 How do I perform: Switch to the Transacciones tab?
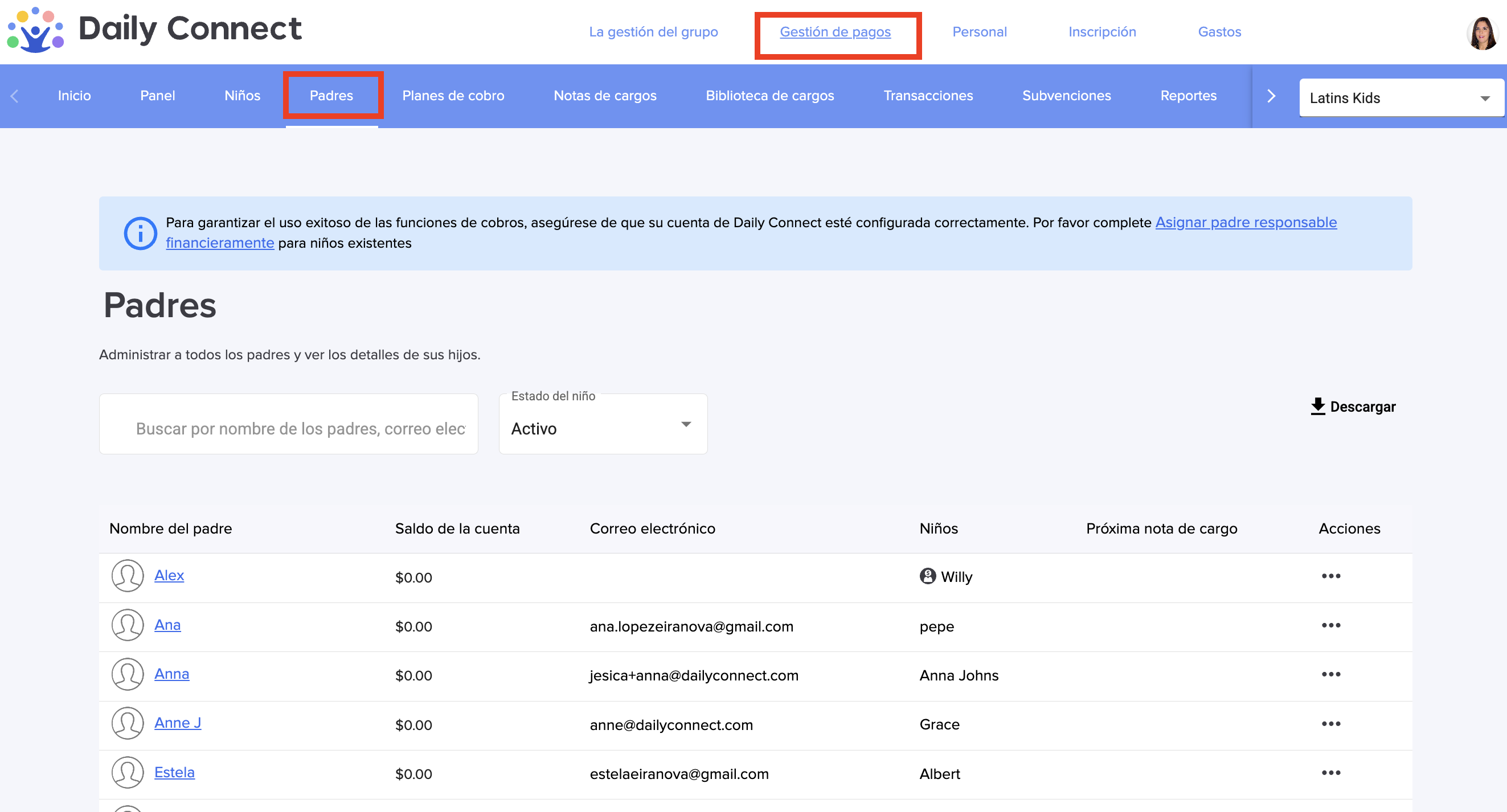(928, 96)
